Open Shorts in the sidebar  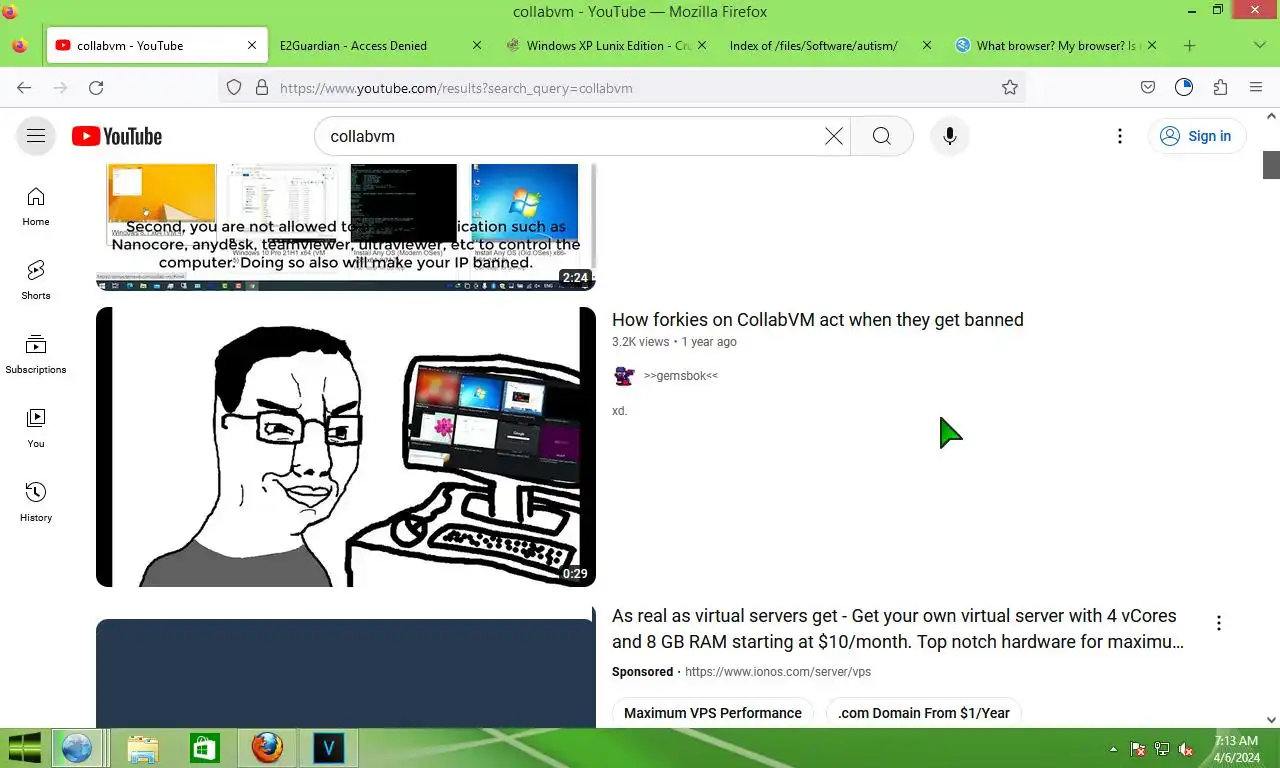(x=36, y=280)
